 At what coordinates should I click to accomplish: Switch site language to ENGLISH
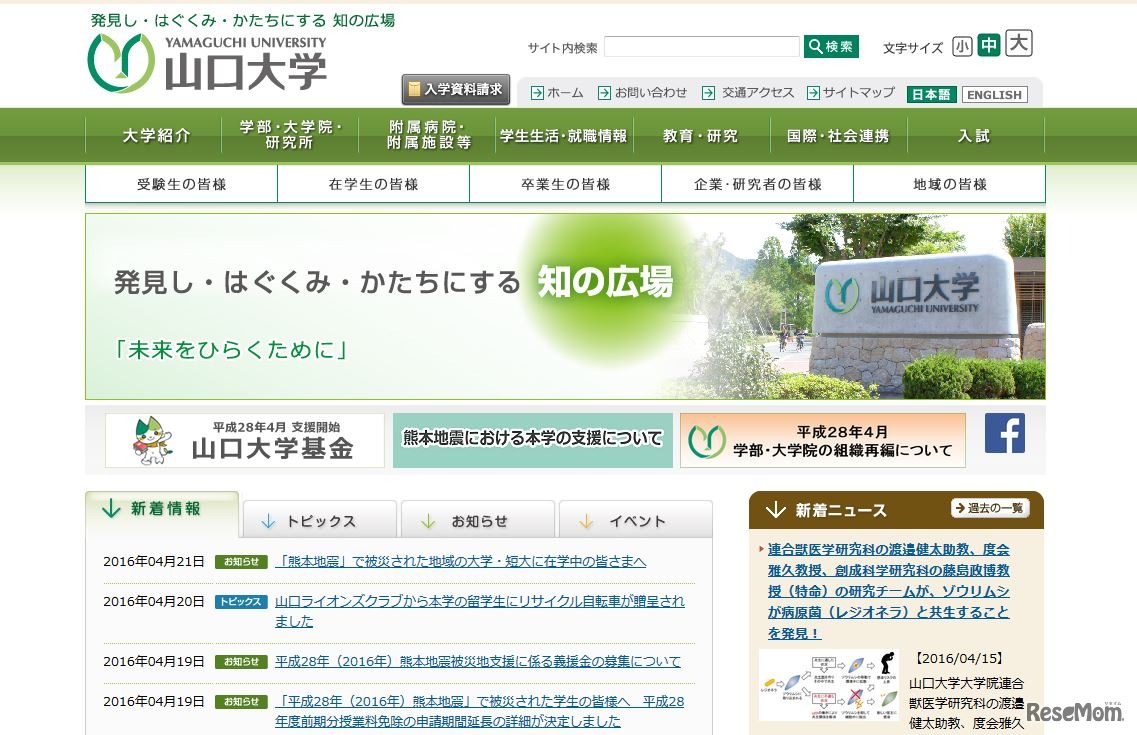coord(994,95)
